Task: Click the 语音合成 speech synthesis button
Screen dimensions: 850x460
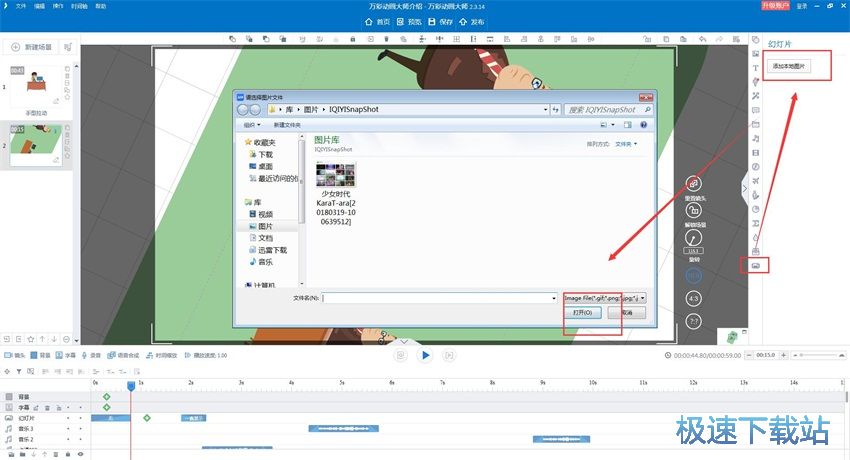Action: [x=123, y=355]
